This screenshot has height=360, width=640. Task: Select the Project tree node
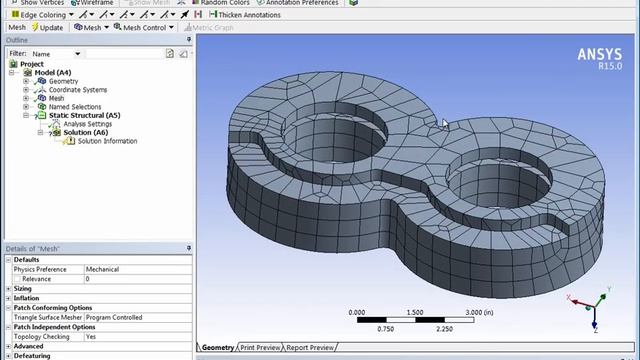coord(32,64)
